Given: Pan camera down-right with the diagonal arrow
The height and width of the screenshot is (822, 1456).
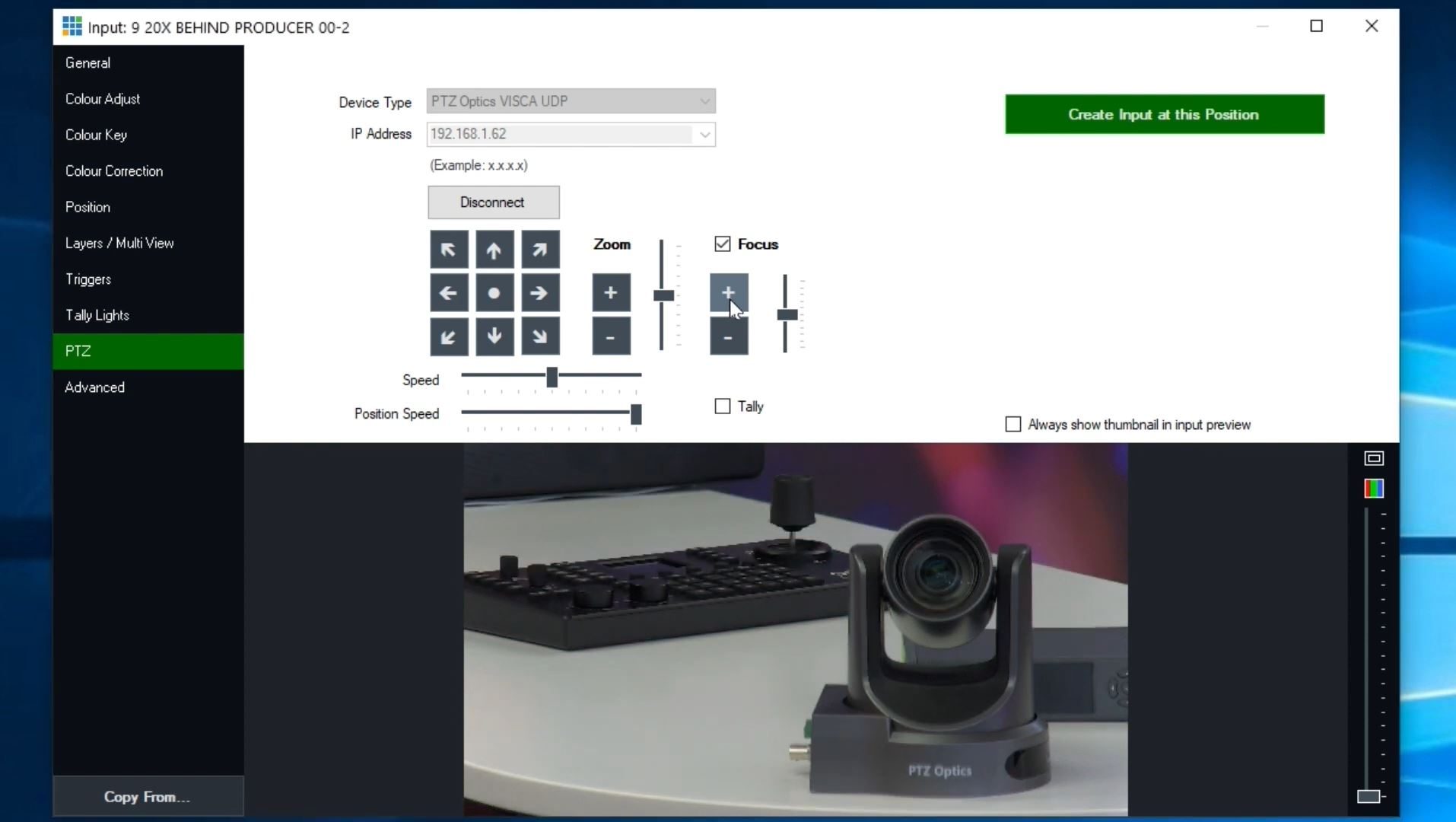Looking at the screenshot, I should coord(540,336).
